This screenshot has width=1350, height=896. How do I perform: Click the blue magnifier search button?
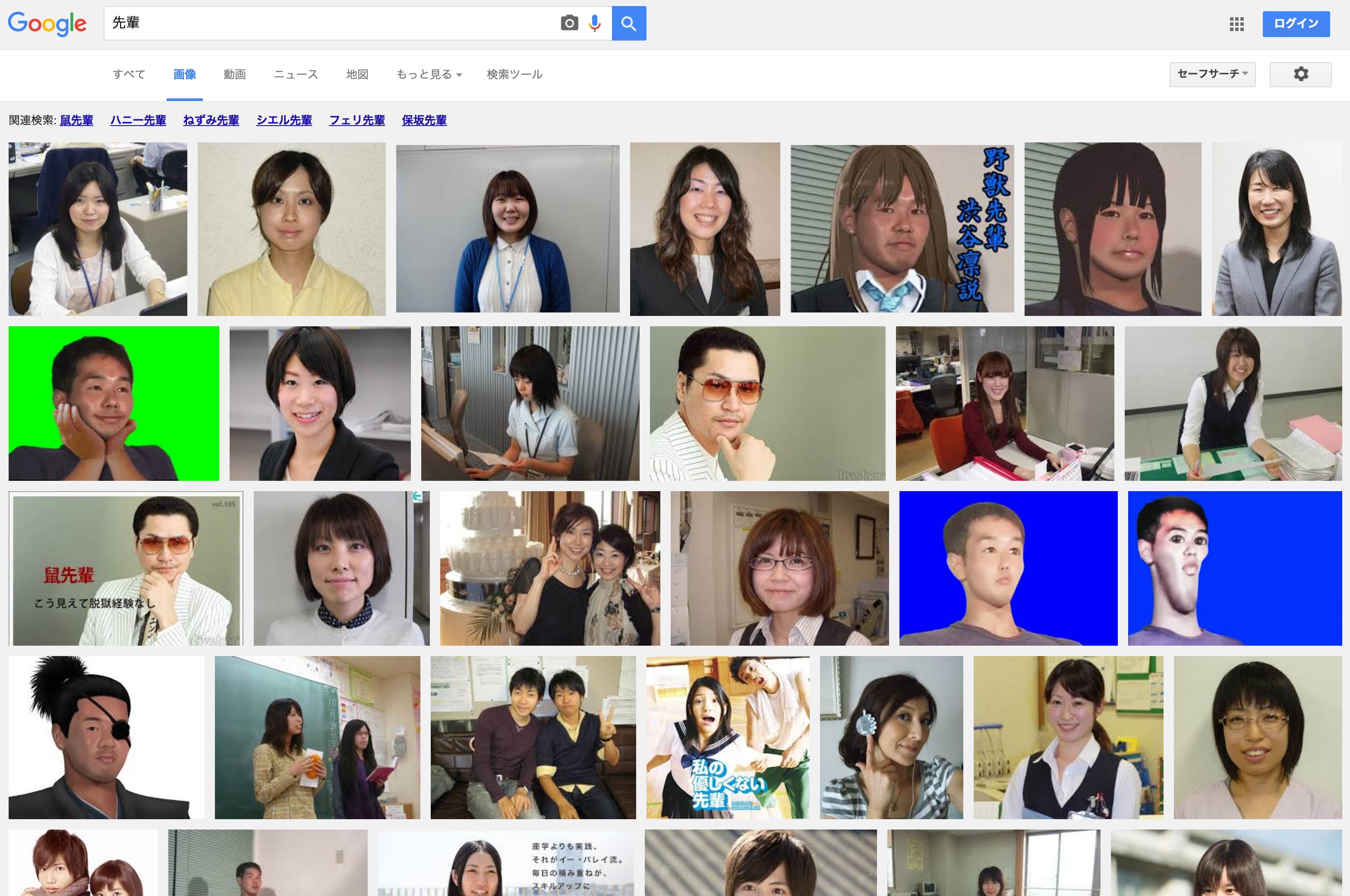point(628,23)
